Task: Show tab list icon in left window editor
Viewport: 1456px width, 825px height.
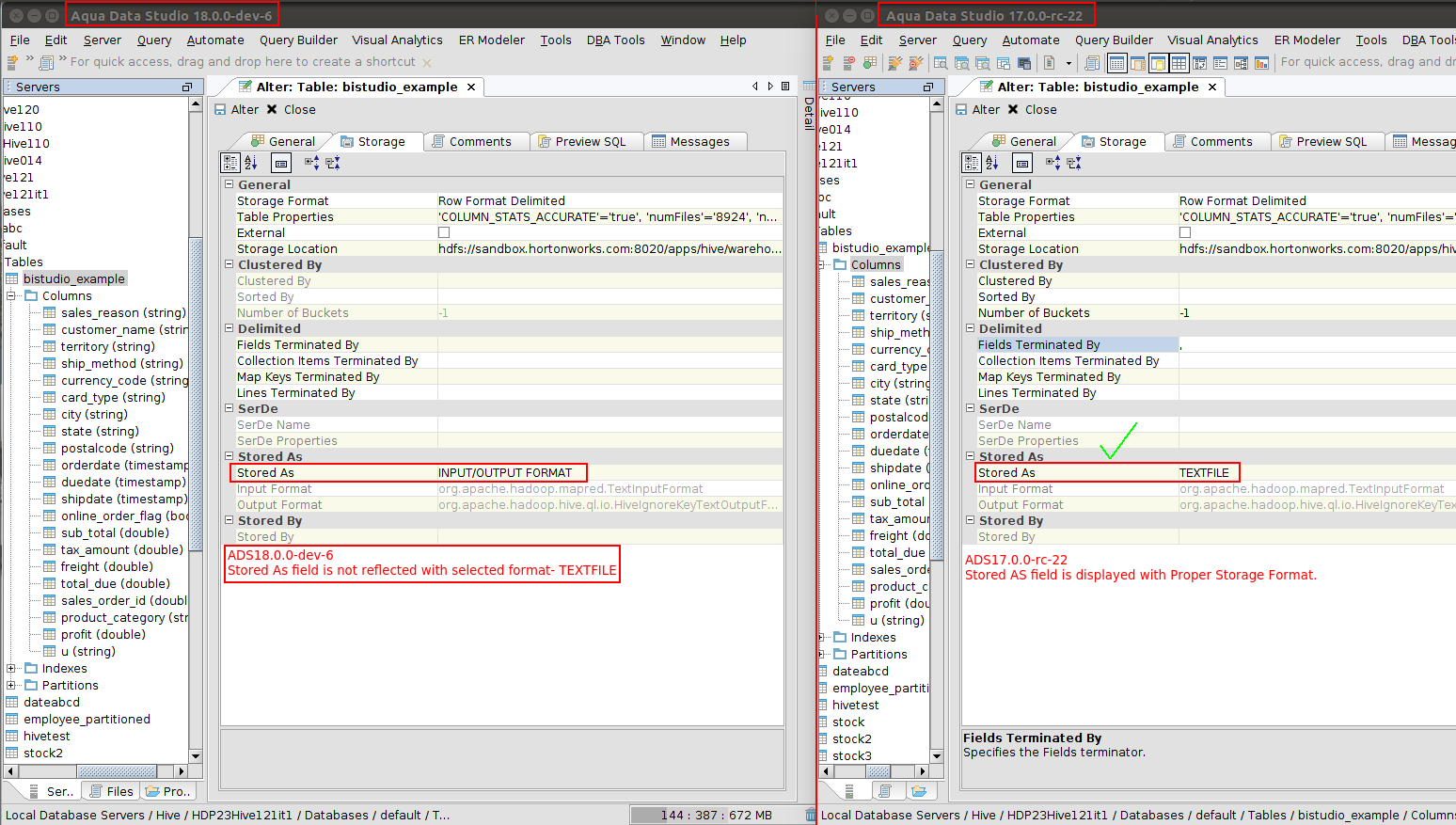Action: [x=786, y=87]
